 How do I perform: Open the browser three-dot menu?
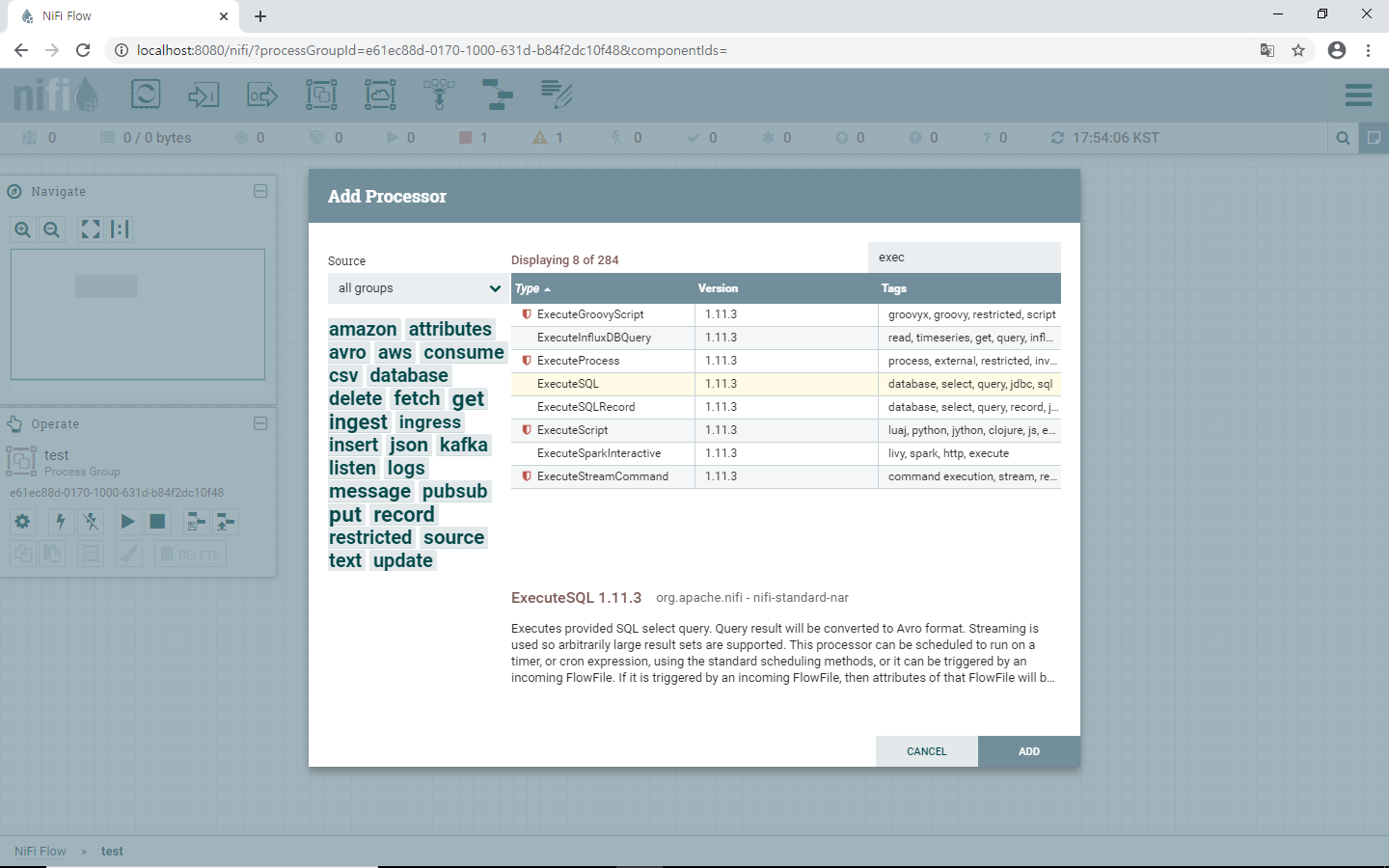pyautogui.click(x=1368, y=50)
